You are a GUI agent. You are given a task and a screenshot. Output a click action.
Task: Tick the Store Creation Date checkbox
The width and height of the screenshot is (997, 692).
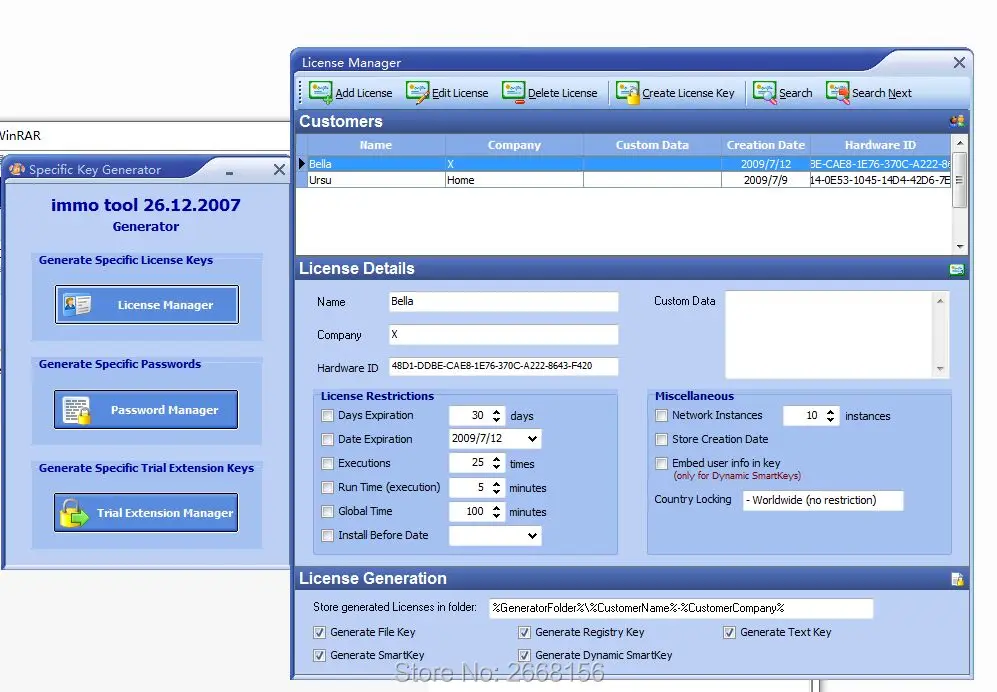pyautogui.click(x=661, y=439)
